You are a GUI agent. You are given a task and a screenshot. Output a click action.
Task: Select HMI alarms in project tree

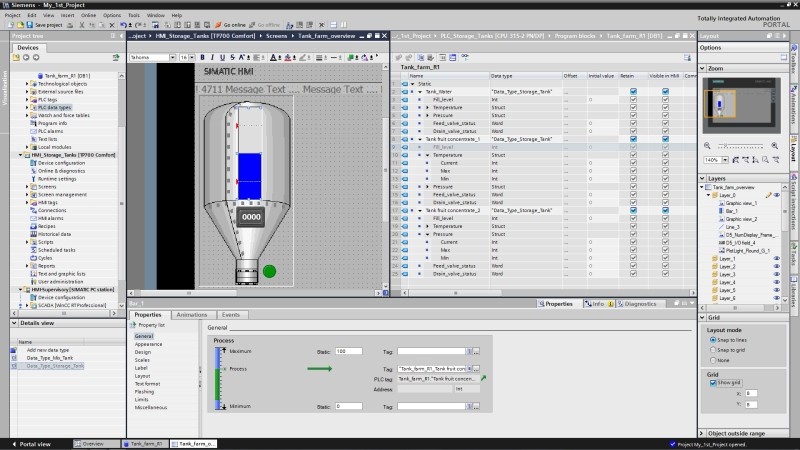51,218
